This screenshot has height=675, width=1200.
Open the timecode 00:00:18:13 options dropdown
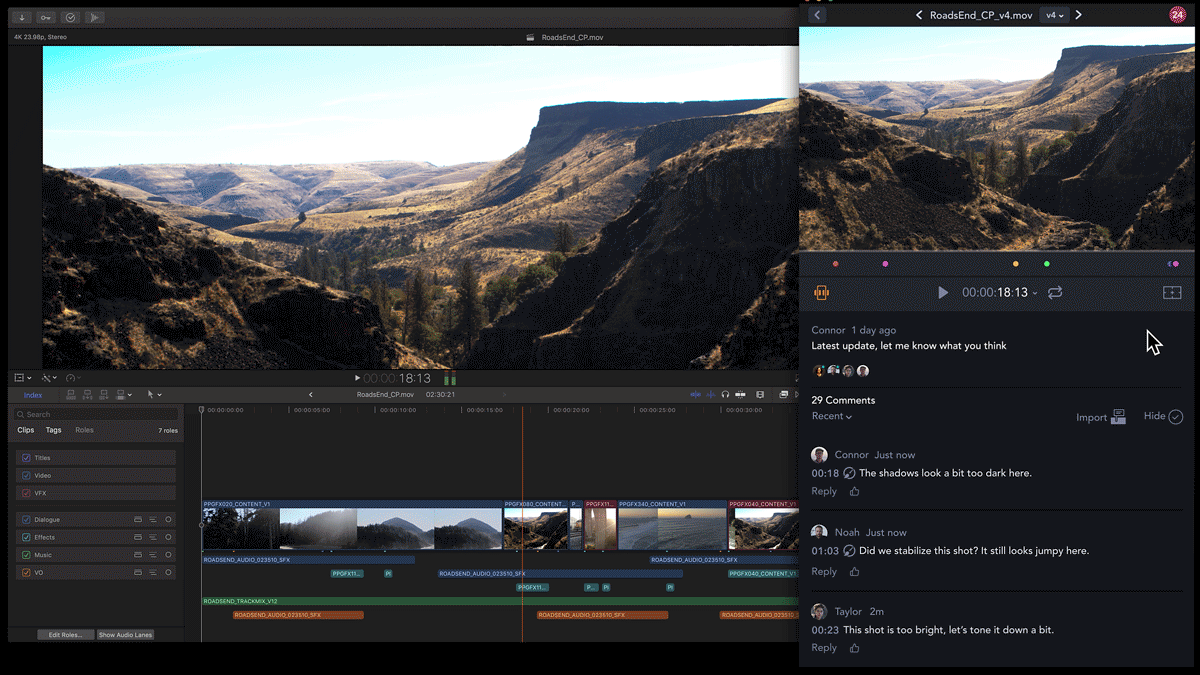1035,293
